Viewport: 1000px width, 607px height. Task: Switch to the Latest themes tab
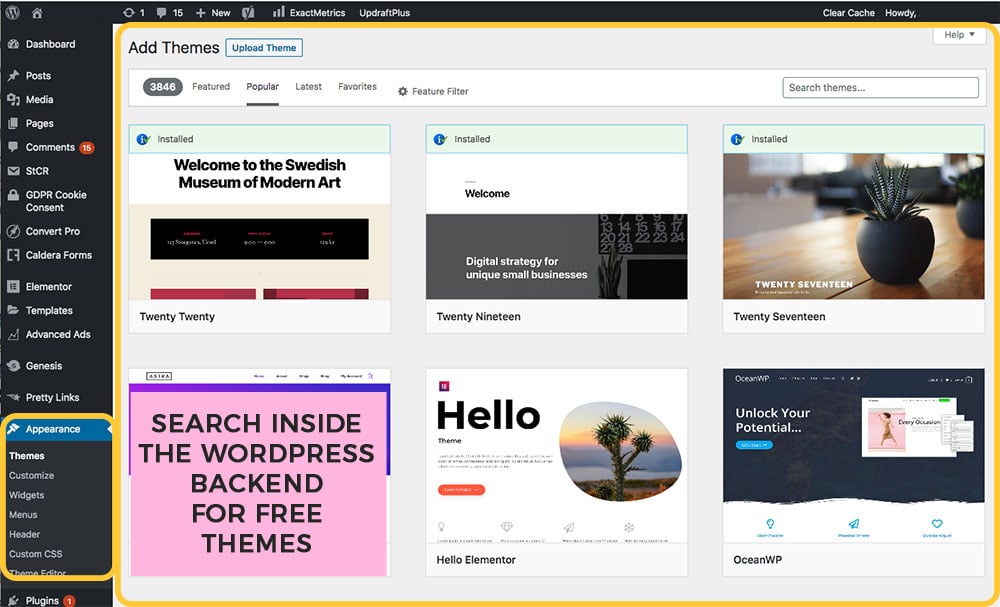(x=308, y=86)
